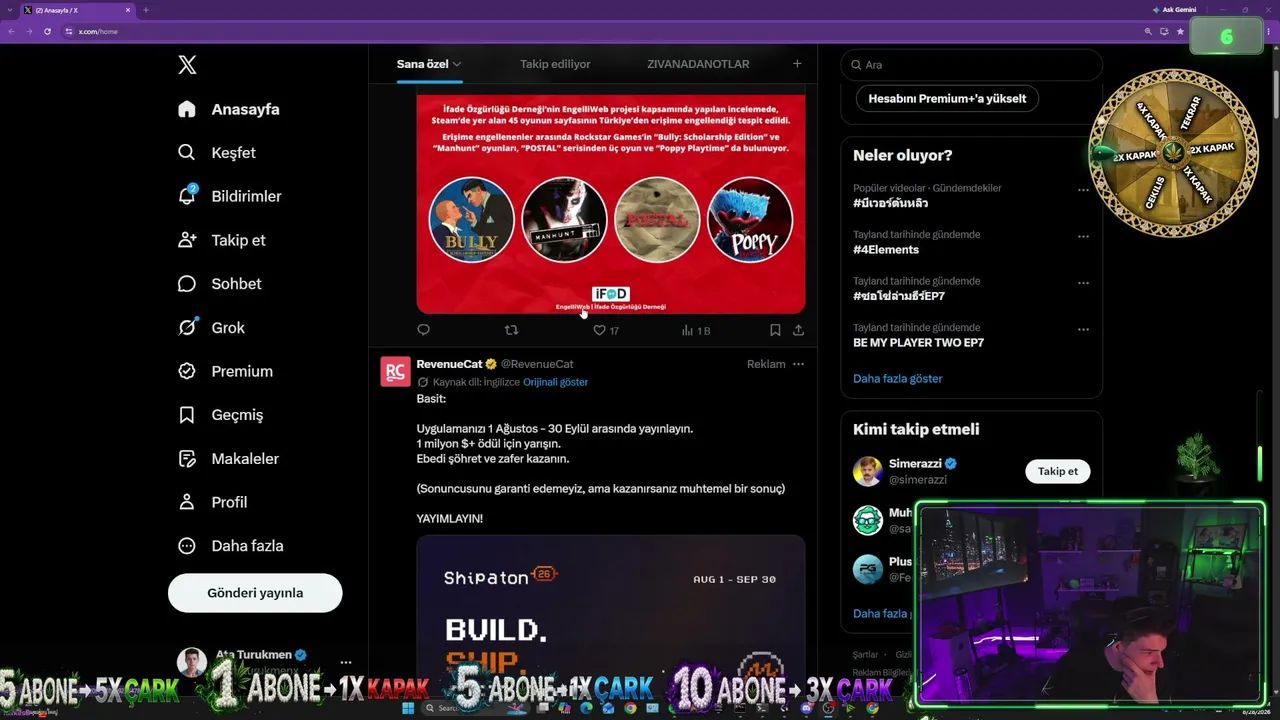Click Gönderi yayınla button
Screen dimensions: 1280x720
point(255,593)
